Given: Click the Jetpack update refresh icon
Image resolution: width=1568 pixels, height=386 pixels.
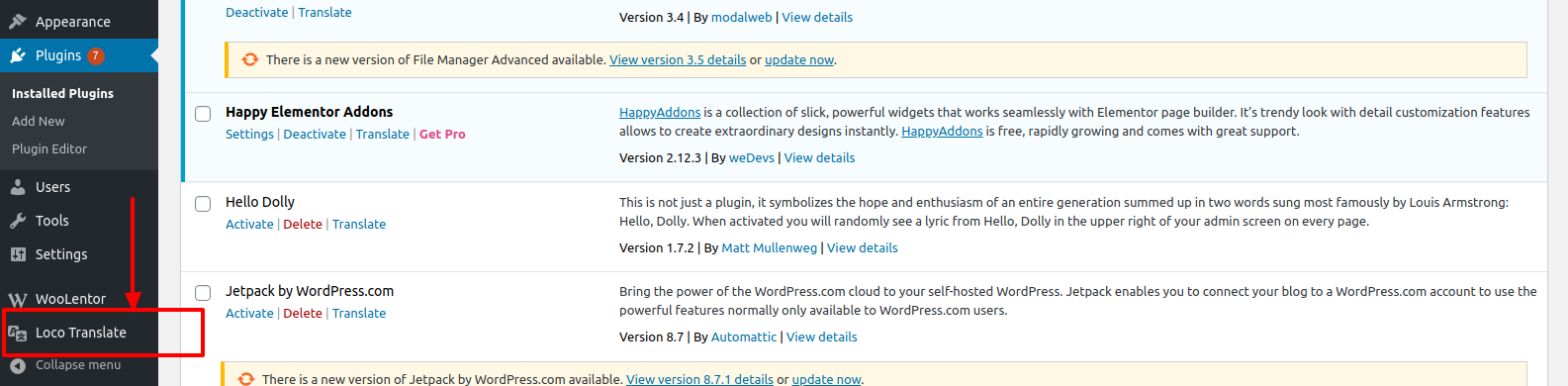Looking at the screenshot, I should point(246,379).
